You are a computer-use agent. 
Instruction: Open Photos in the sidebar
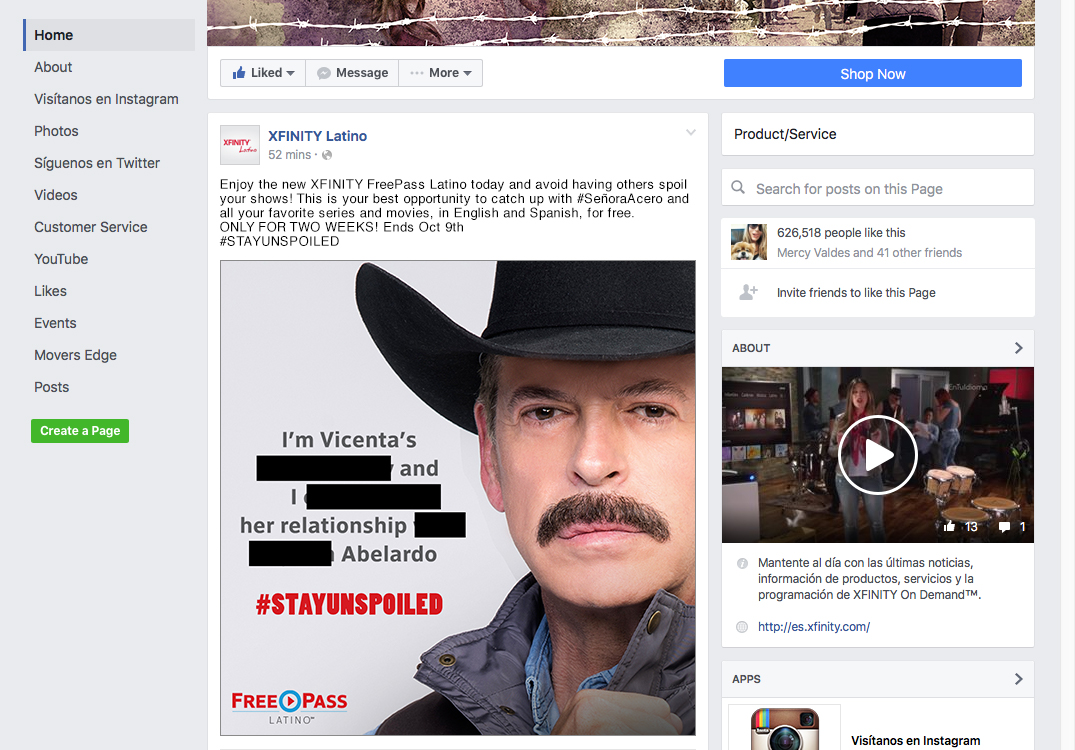point(56,131)
